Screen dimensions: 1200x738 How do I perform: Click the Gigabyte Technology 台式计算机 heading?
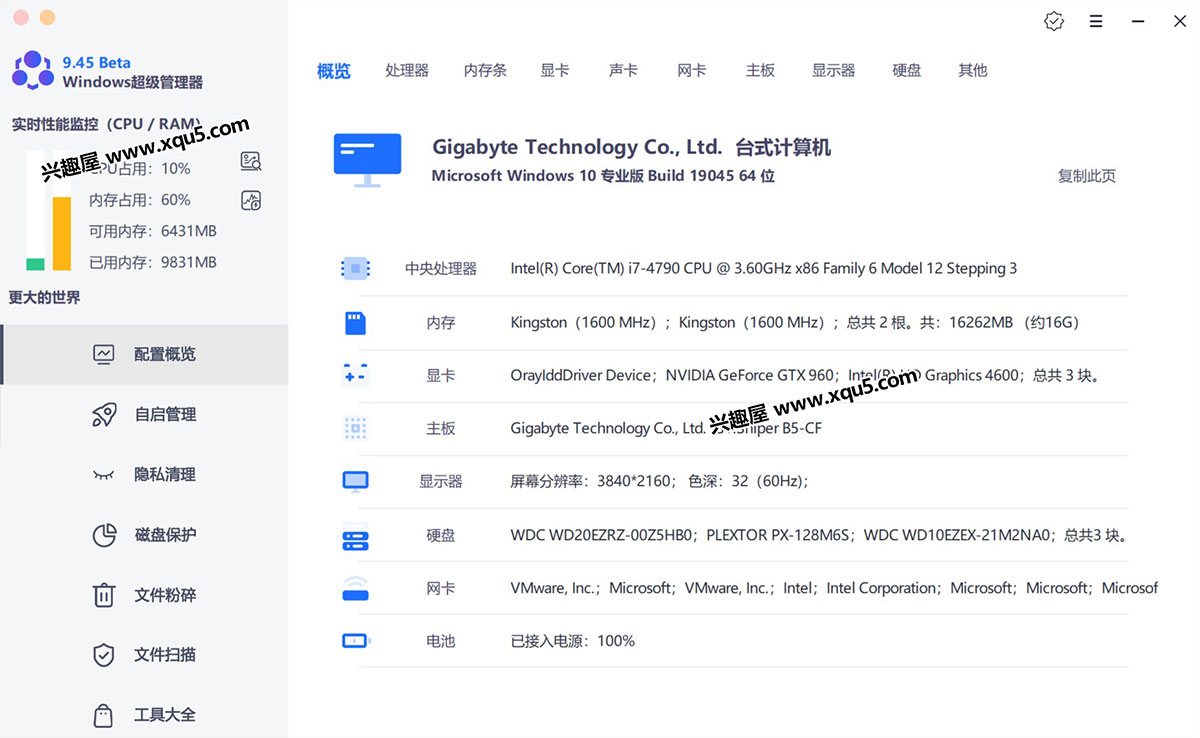pos(631,147)
